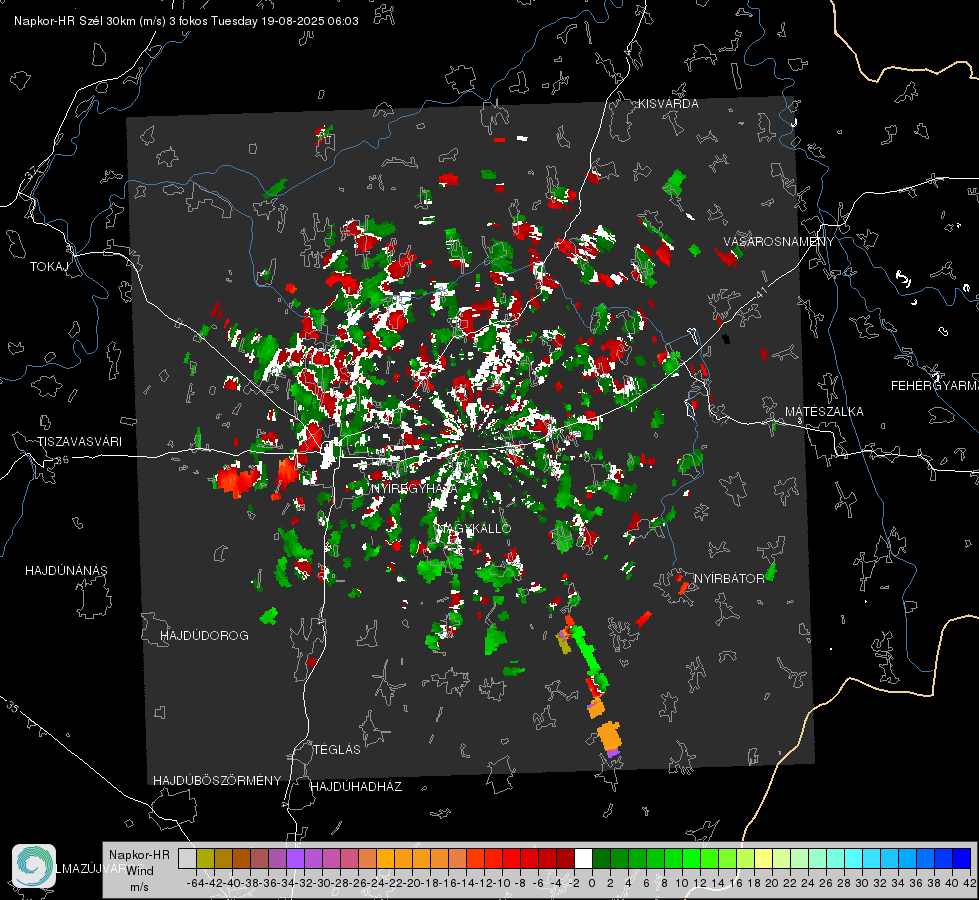Click road number 41 near Vásárosnamény
The width and height of the screenshot is (979, 900).
pos(760,292)
